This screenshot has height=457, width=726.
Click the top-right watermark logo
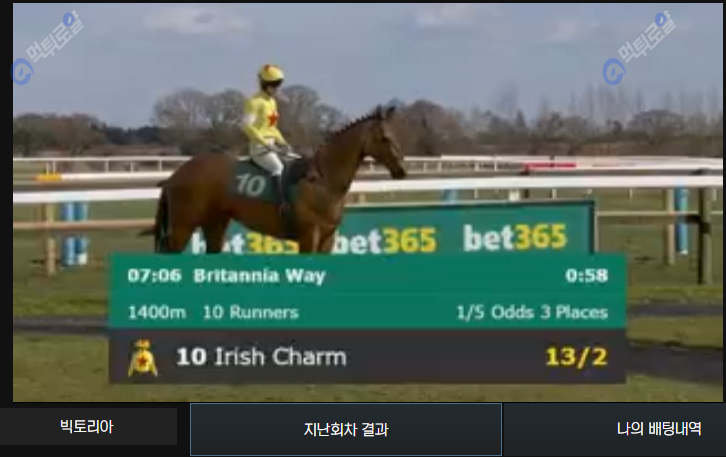click(639, 48)
